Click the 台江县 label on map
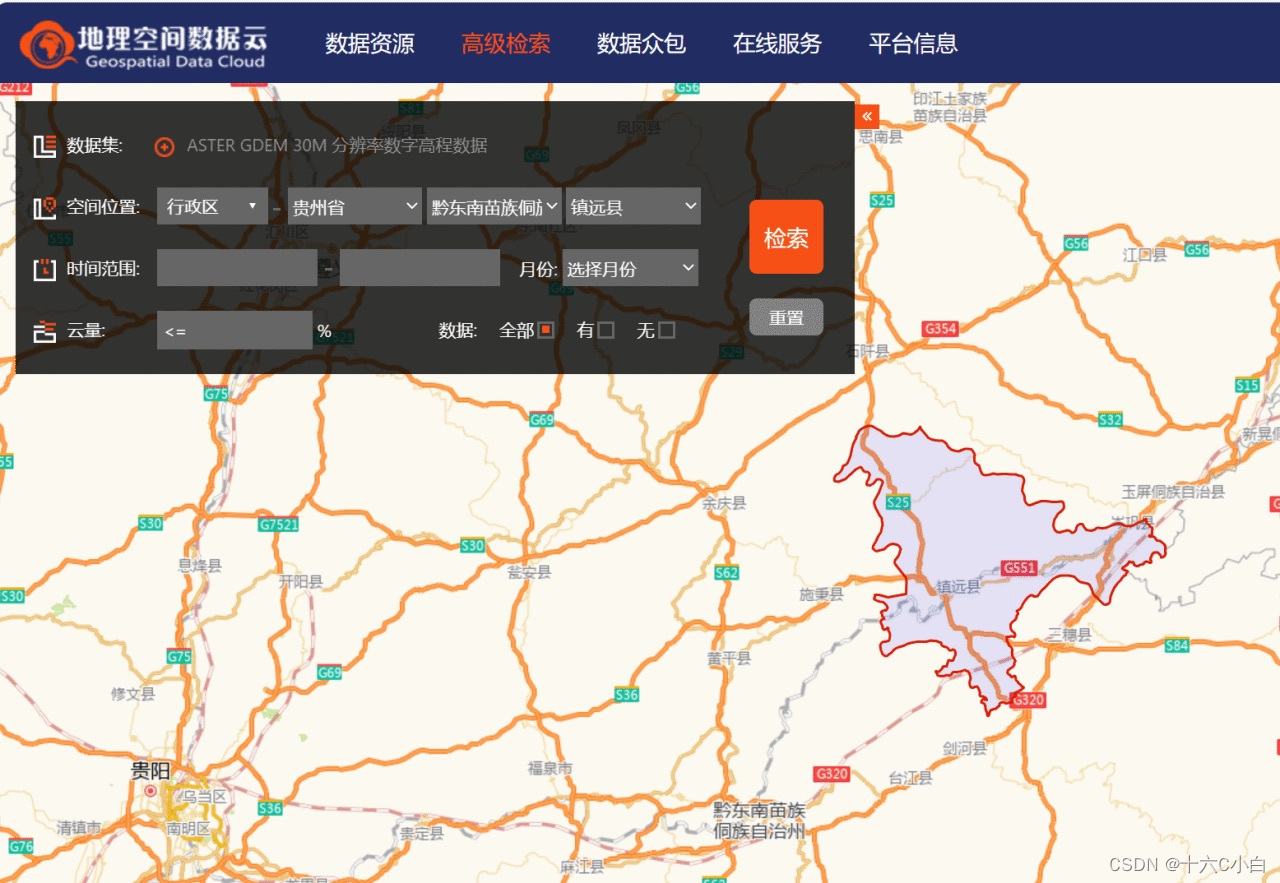Screen dimensions: 1280x883 click(910, 778)
